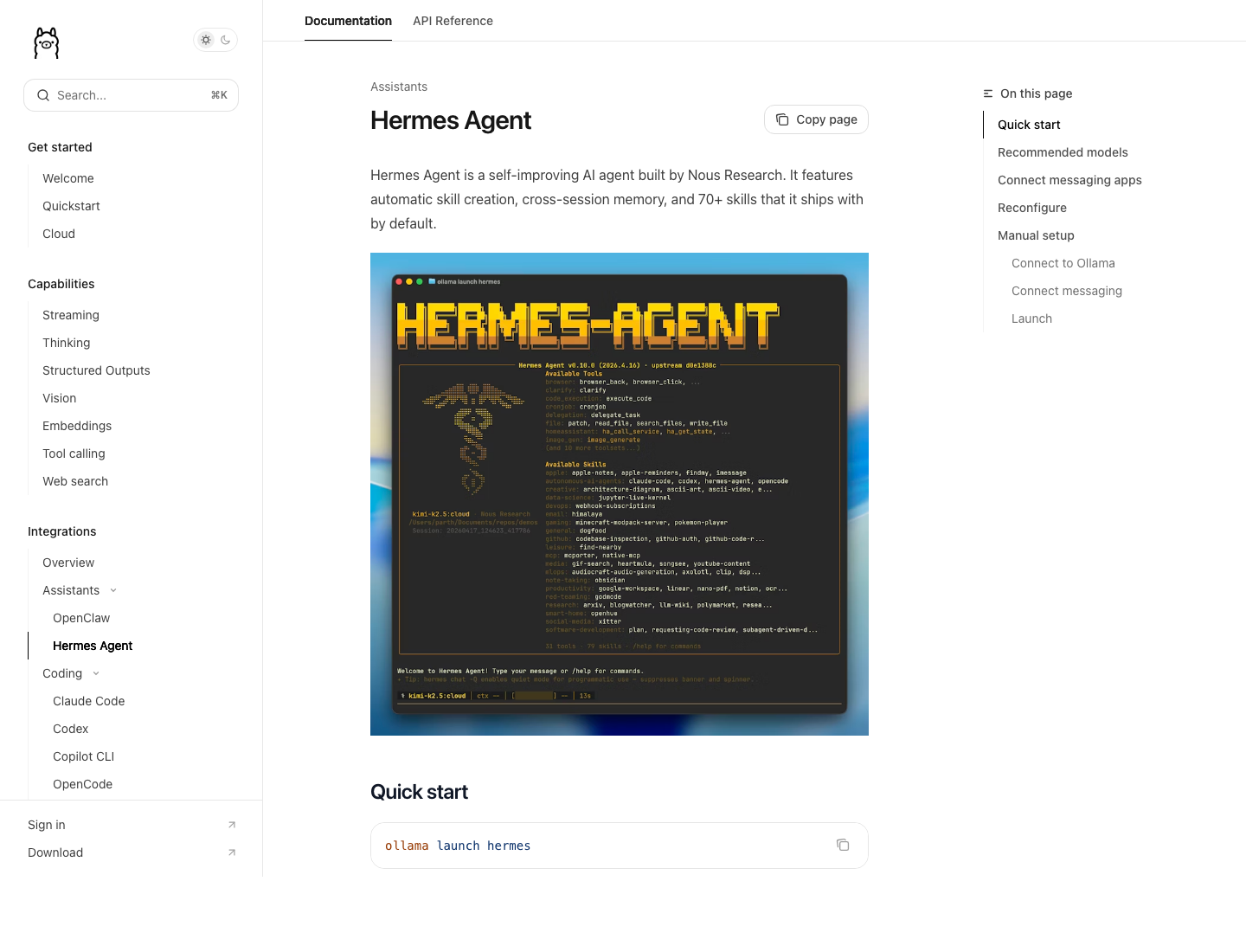This screenshot has height=952, width=1246.
Task: Click the clipboard icon inside Copy page
Action: [782, 119]
